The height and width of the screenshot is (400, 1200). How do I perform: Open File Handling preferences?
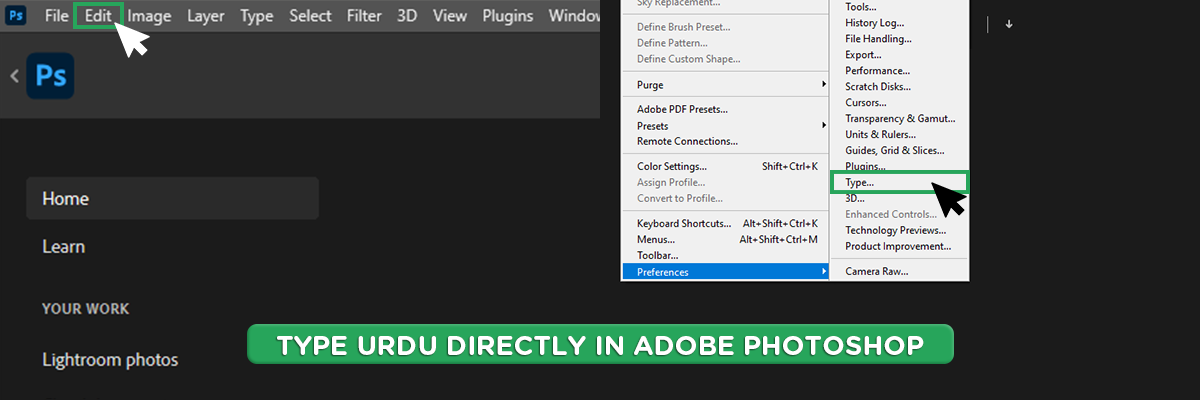pos(878,39)
